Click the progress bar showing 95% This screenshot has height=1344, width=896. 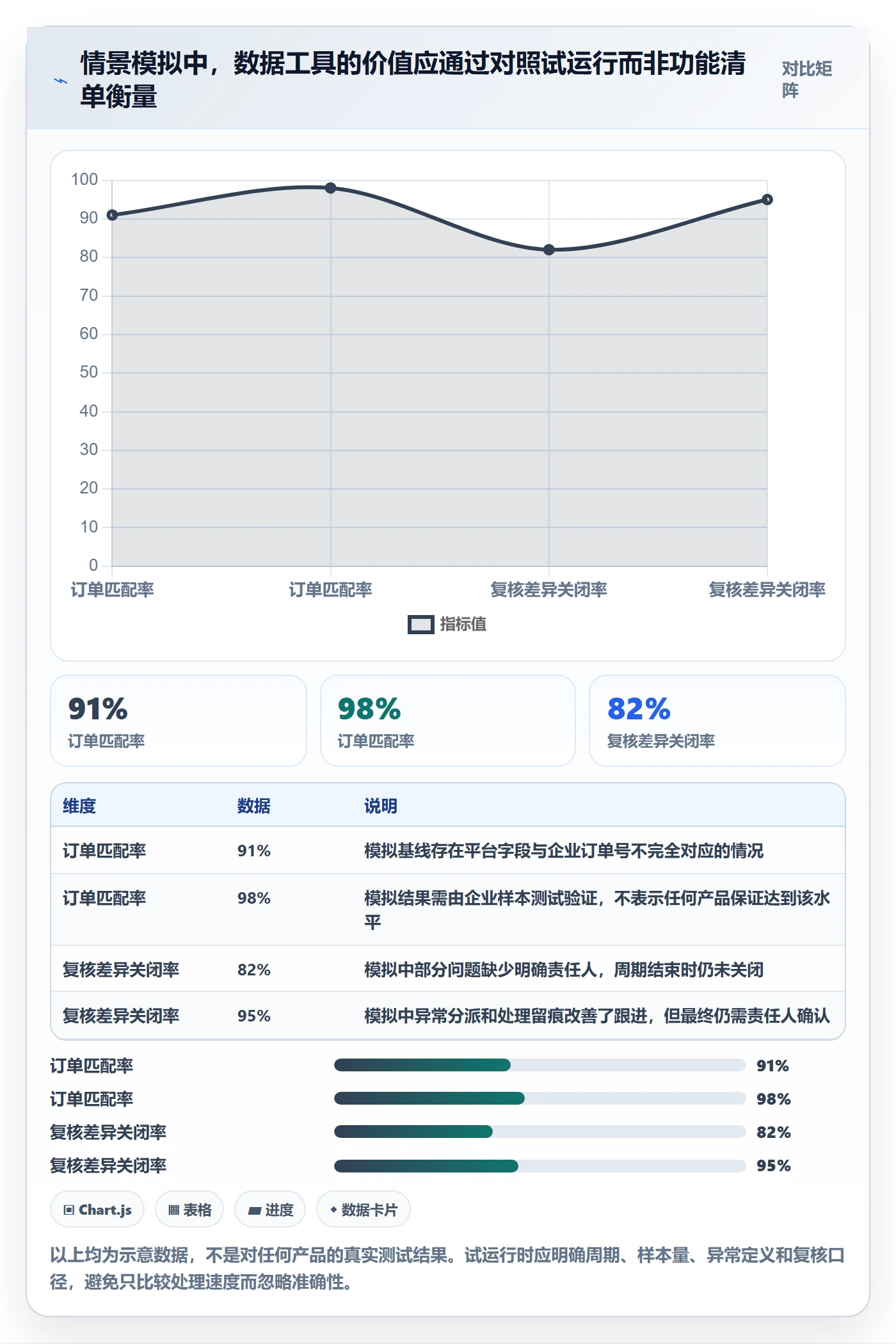[x=540, y=1165]
